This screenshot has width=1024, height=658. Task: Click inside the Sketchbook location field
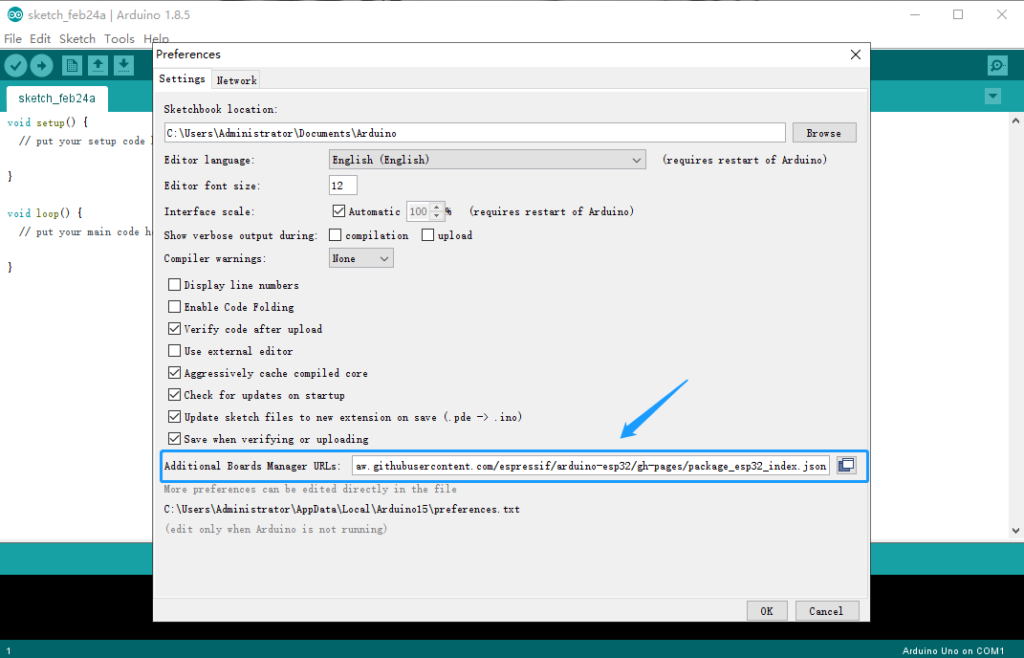click(x=470, y=132)
